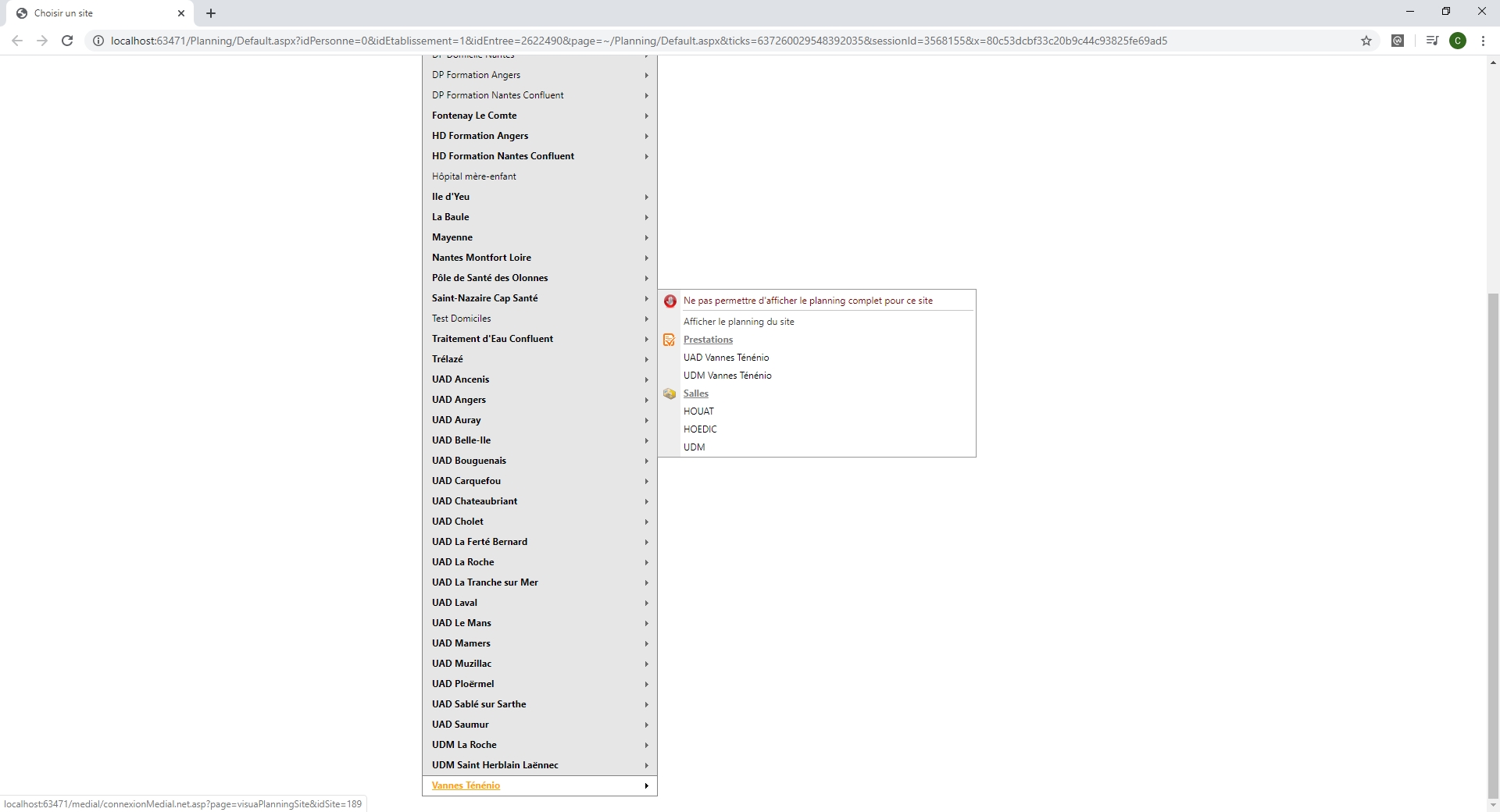Screen dimensions: 1500x812
Task: Open the Chrome three-dot menu
Action: pyautogui.click(x=1483, y=41)
